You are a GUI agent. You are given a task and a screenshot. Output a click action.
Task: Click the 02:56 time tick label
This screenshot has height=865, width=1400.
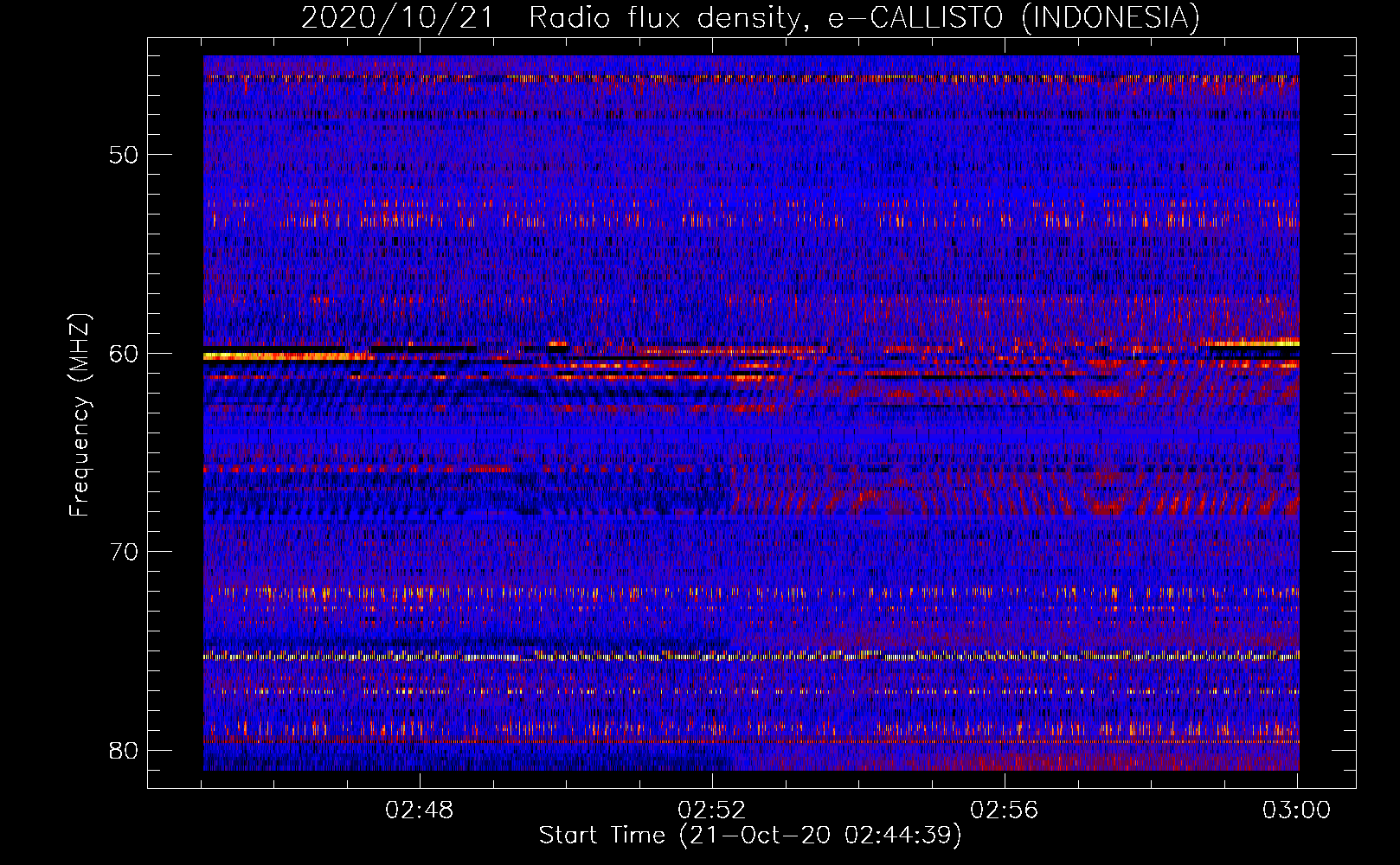(x=1005, y=810)
